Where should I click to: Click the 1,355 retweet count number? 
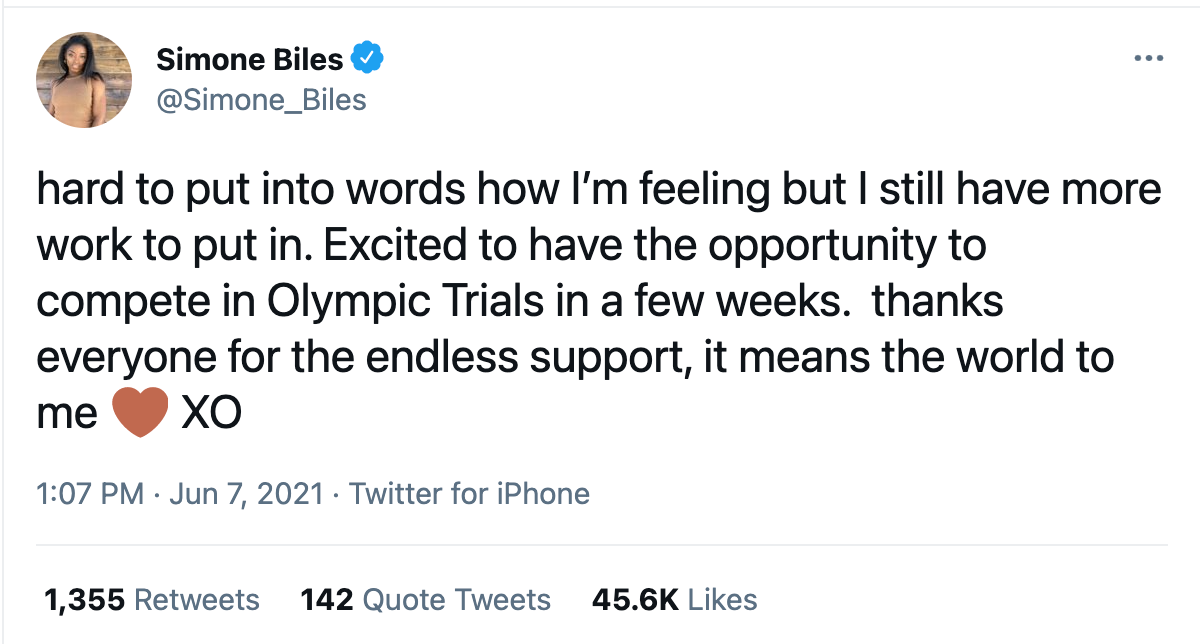[x=84, y=599]
